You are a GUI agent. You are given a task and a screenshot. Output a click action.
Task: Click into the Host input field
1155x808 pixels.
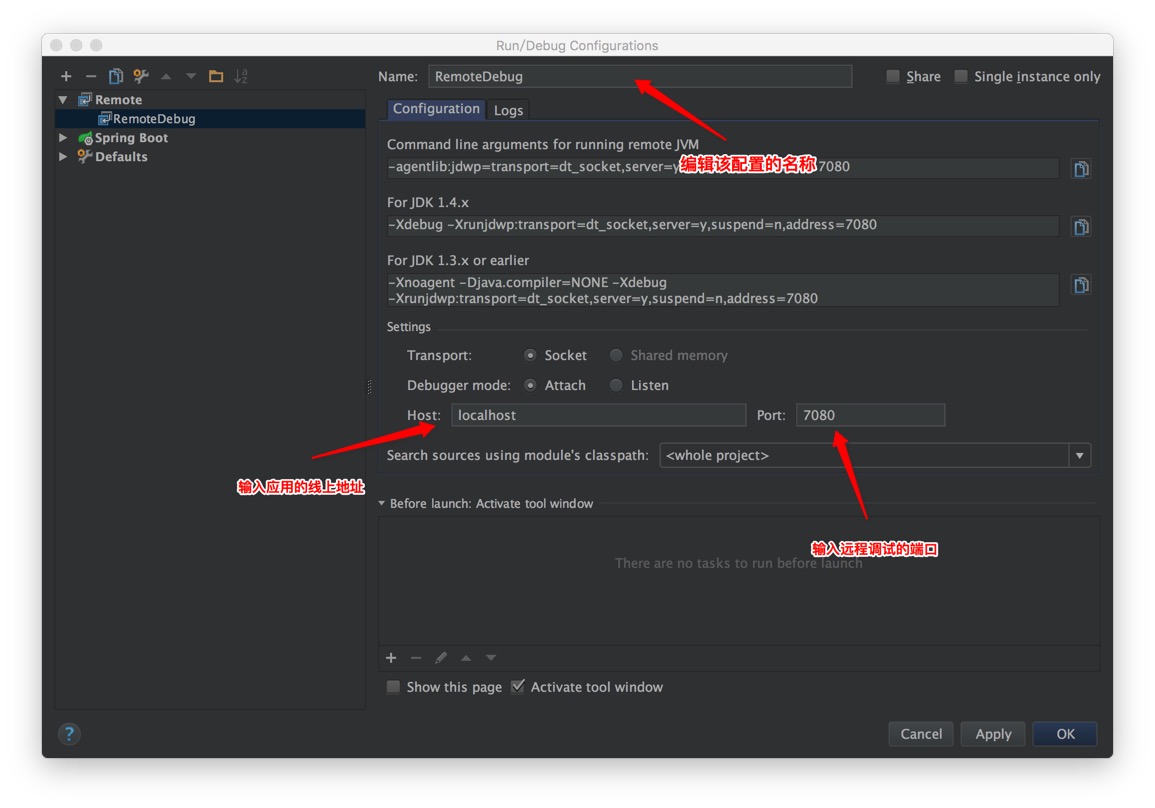tap(598, 415)
